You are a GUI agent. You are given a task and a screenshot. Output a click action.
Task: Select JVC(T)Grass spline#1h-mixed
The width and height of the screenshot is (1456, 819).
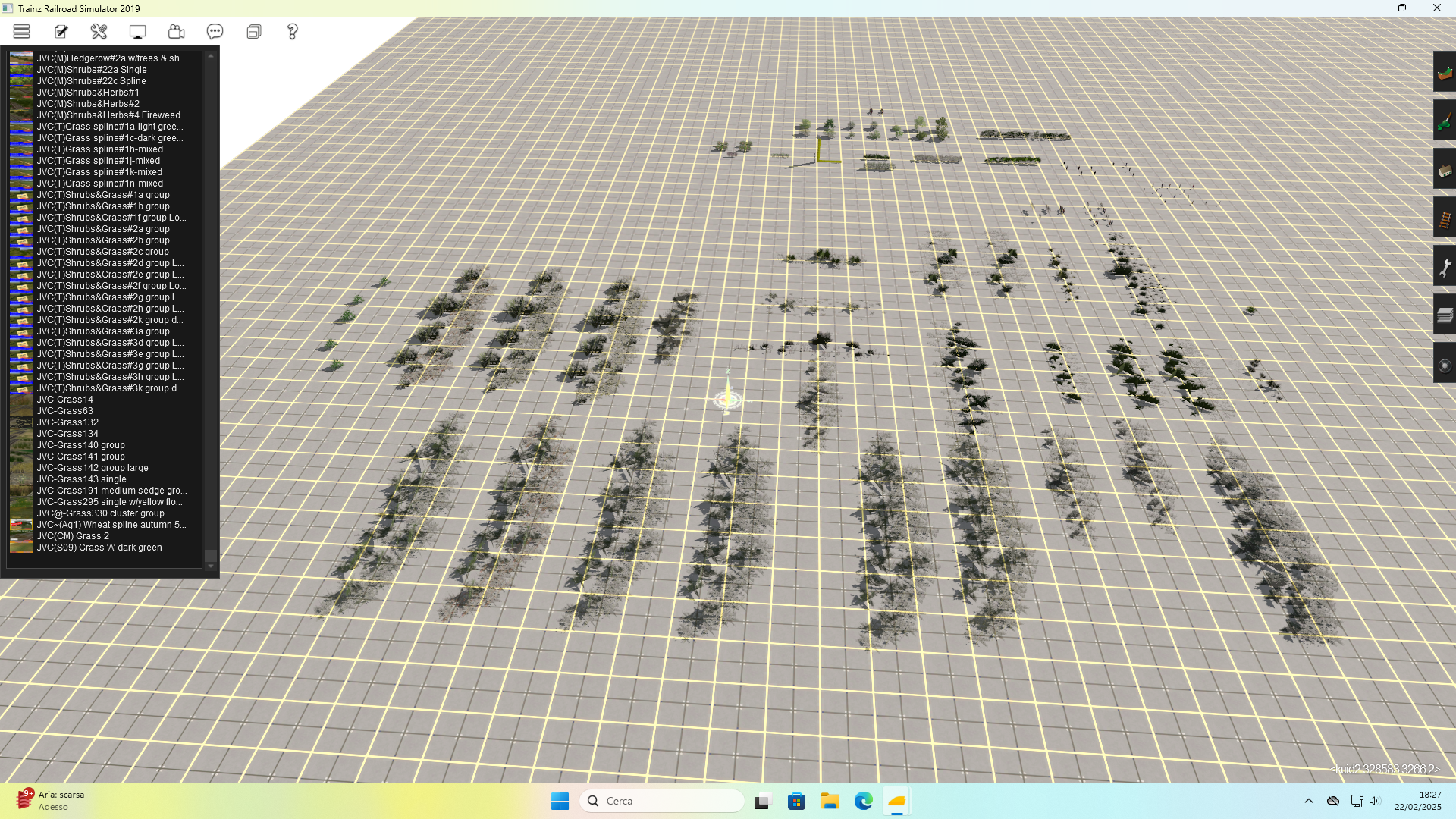[x=100, y=149]
